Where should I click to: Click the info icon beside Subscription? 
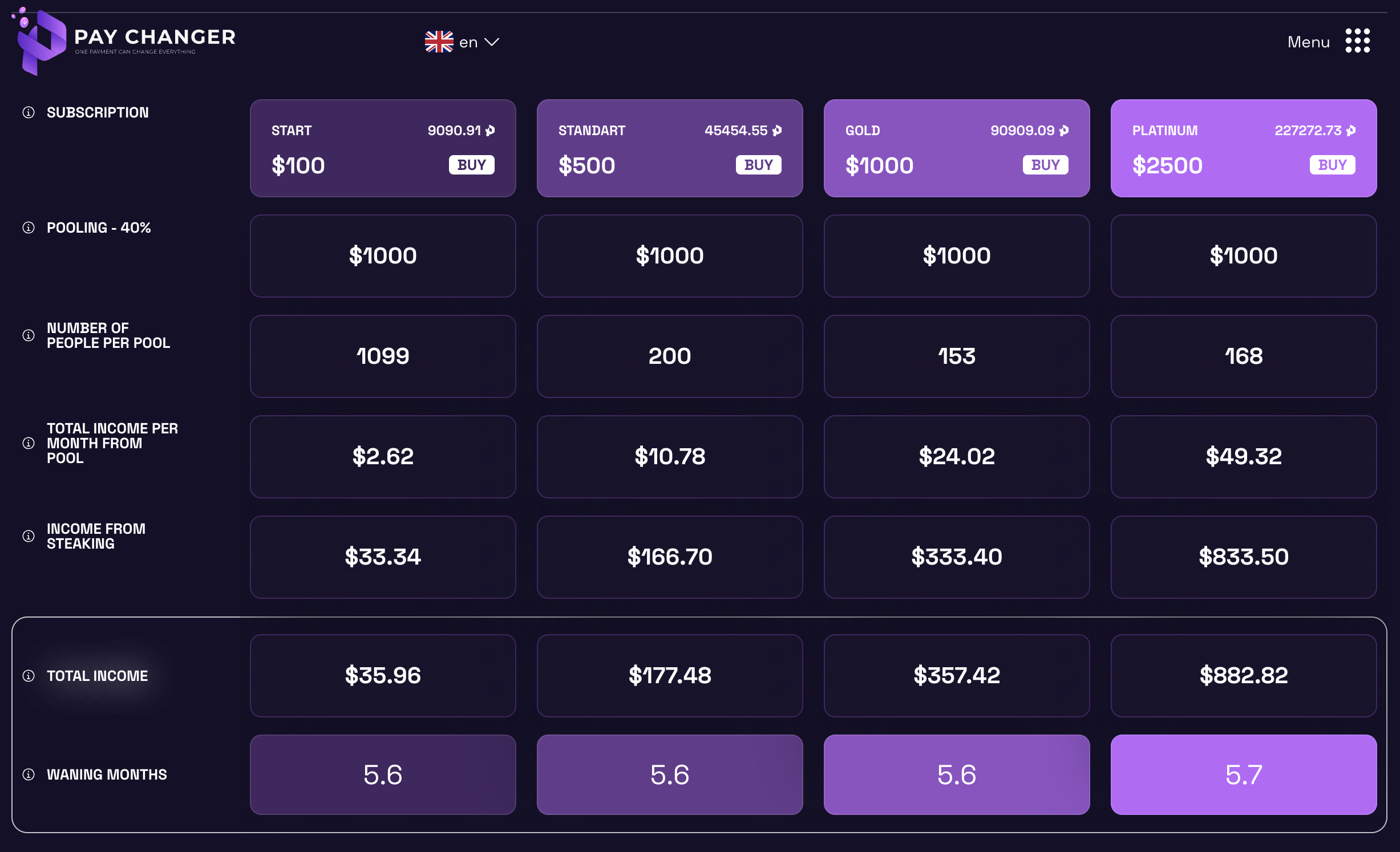(x=29, y=112)
